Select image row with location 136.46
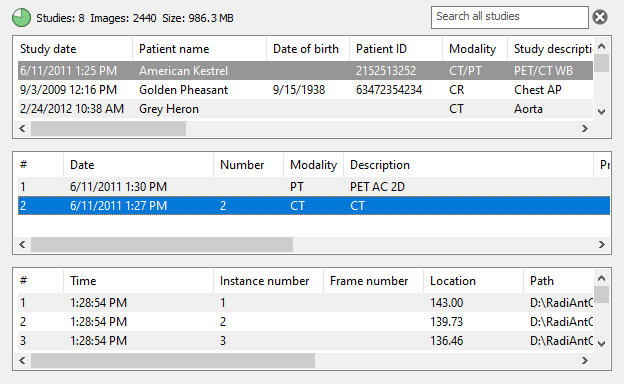The image size is (624, 384). click(x=305, y=341)
